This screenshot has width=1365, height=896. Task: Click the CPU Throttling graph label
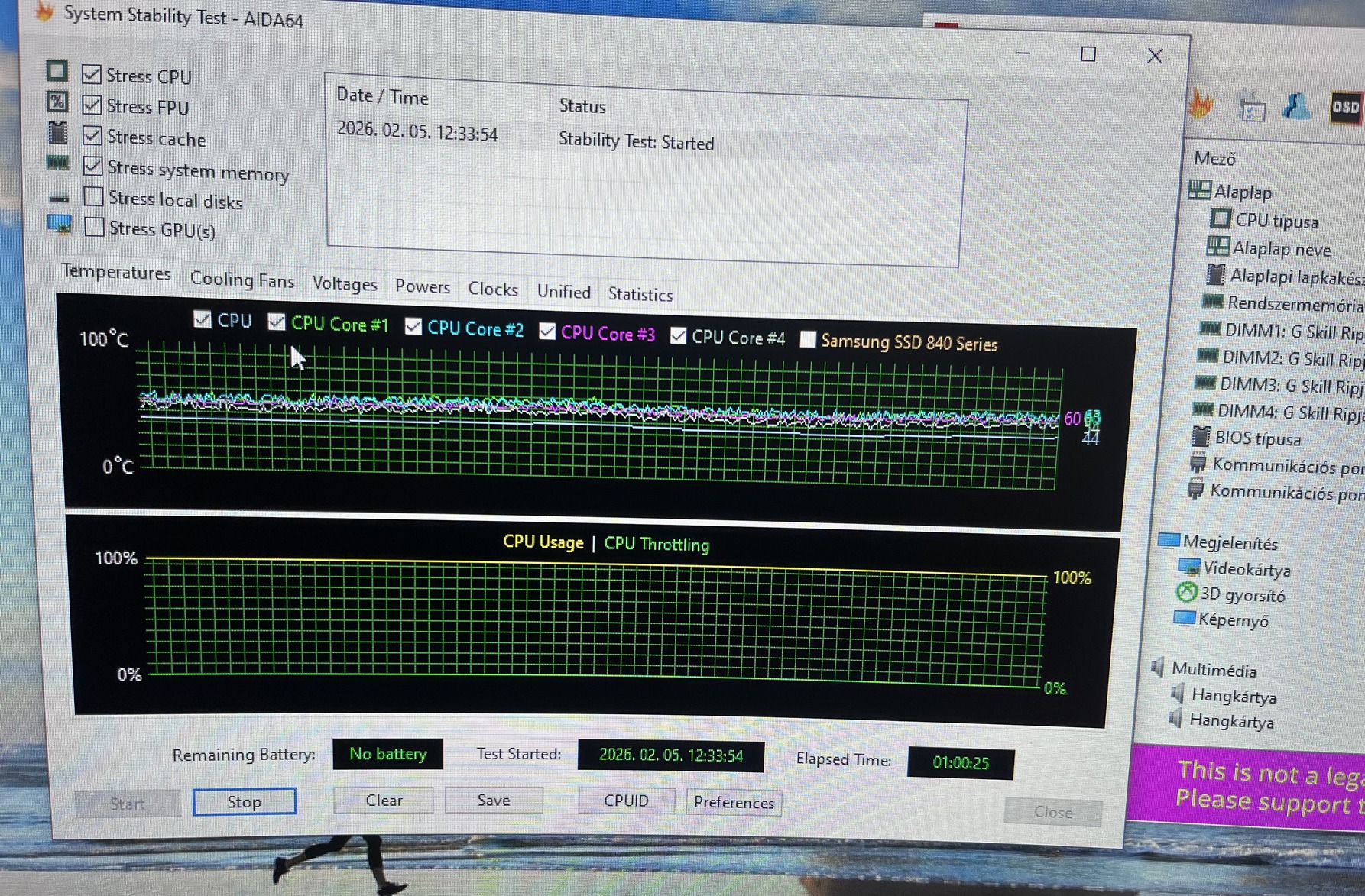click(657, 544)
